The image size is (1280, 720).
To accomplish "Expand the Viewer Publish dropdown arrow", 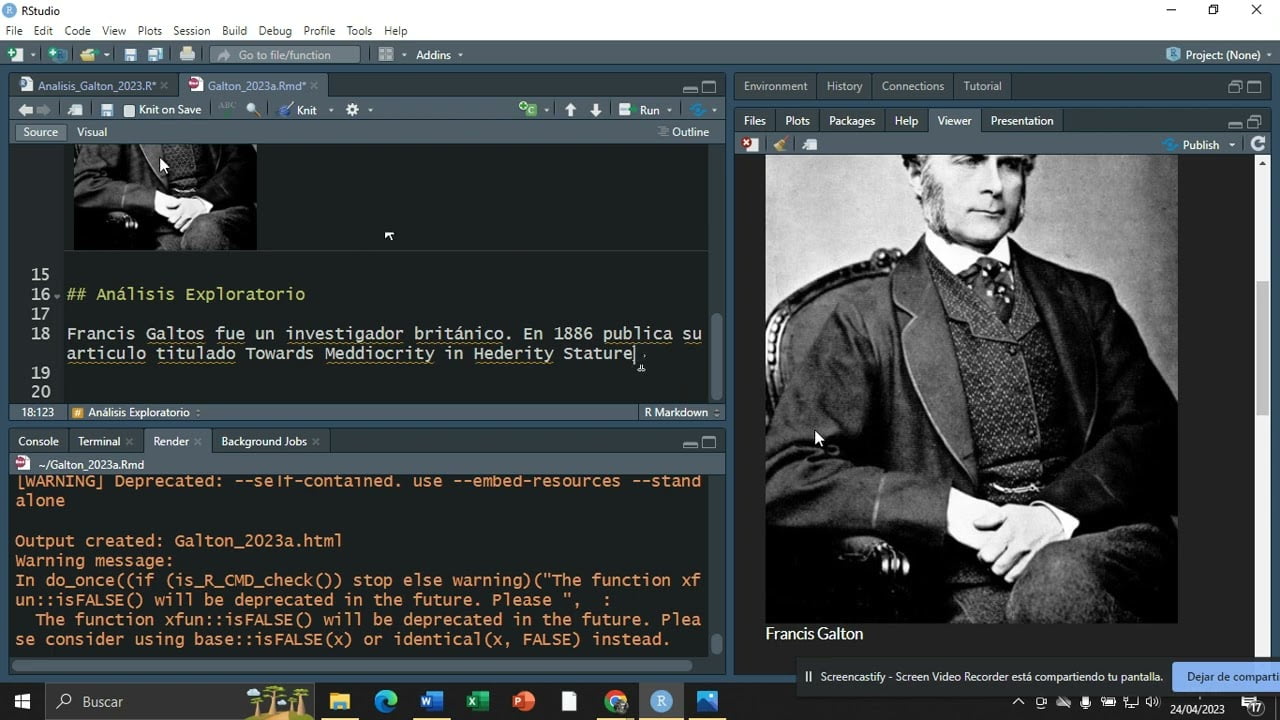I will pyautogui.click(x=1232, y=145).
